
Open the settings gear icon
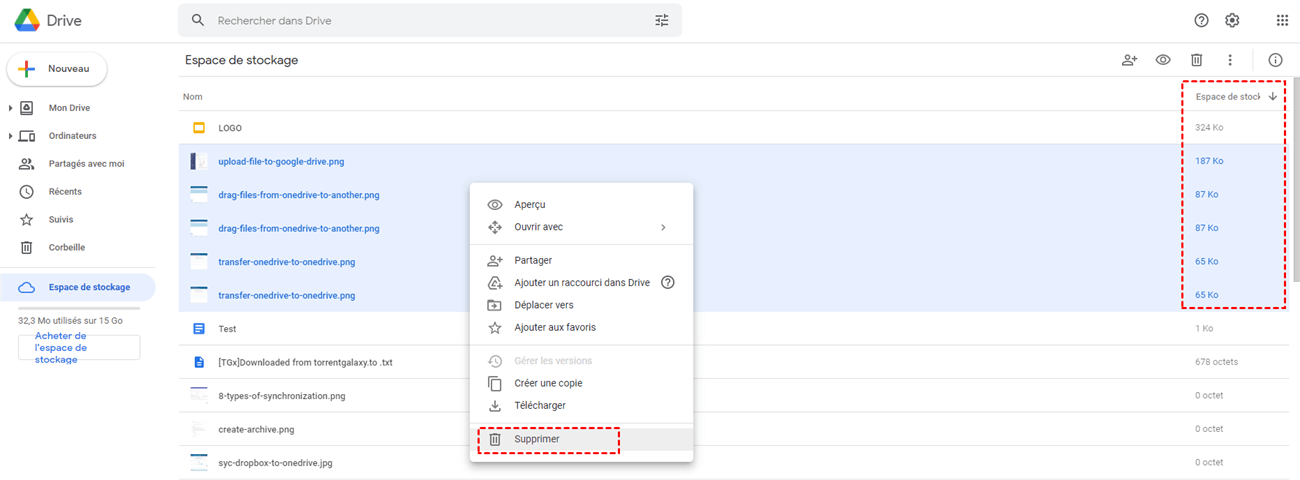pos(1232,20)
